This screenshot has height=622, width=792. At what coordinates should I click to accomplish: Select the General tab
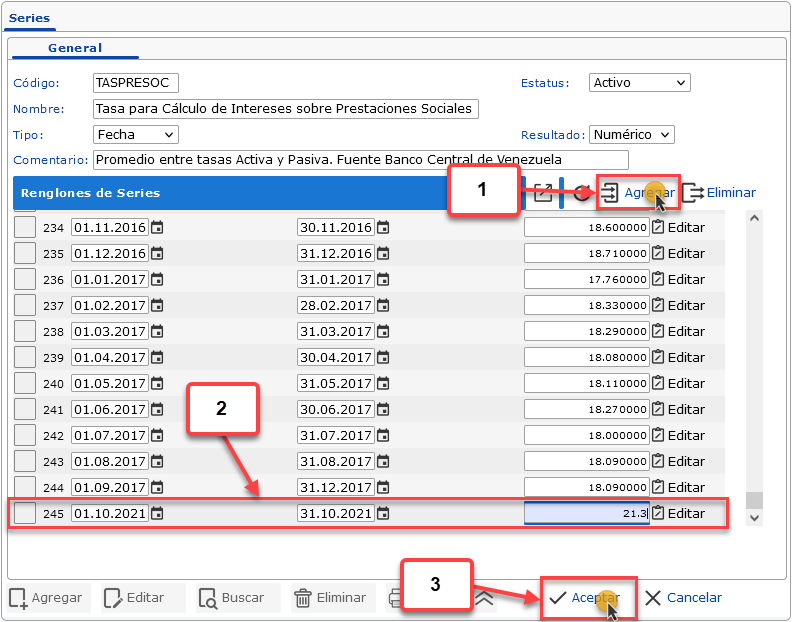click(x=75, y=48)
